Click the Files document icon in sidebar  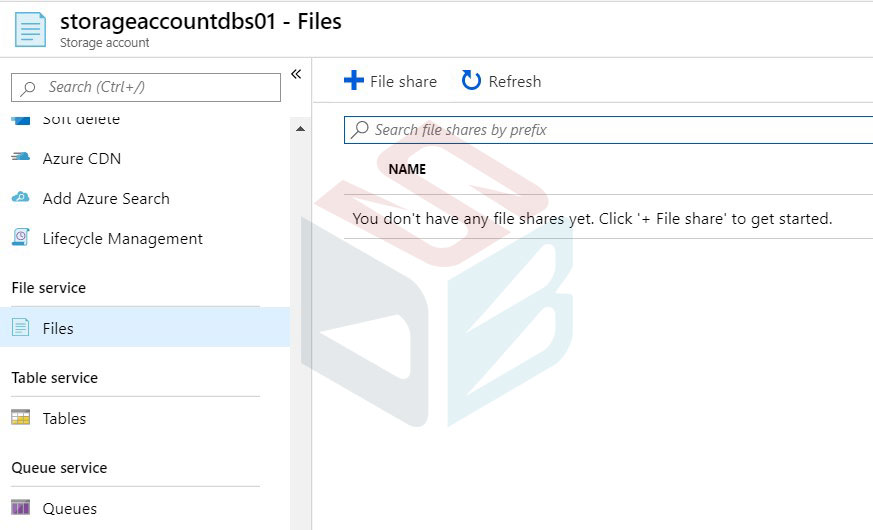click(21, 327)
